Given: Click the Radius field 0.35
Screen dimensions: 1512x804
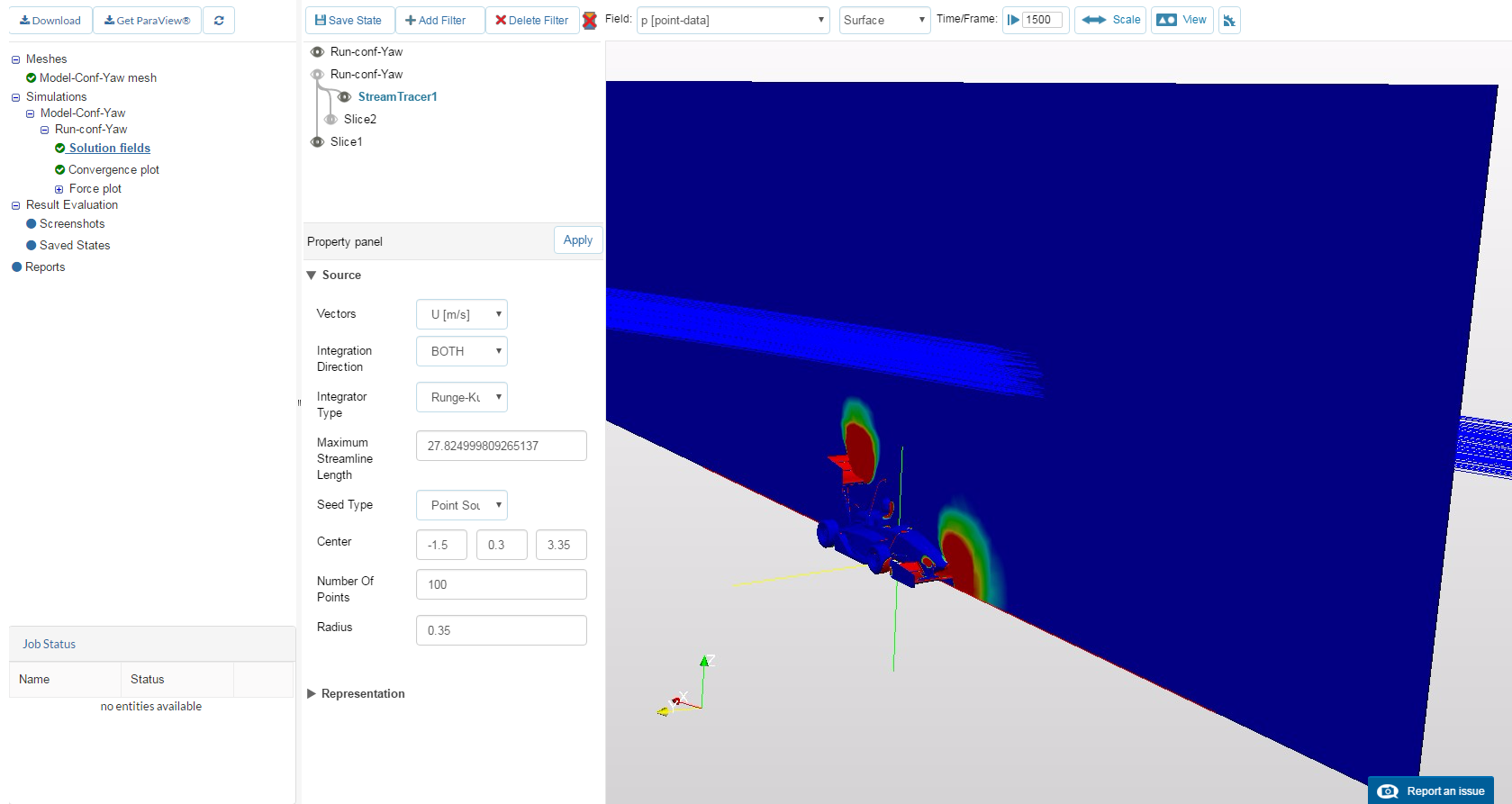Looking at the screenshot, I should click(502, 630).
